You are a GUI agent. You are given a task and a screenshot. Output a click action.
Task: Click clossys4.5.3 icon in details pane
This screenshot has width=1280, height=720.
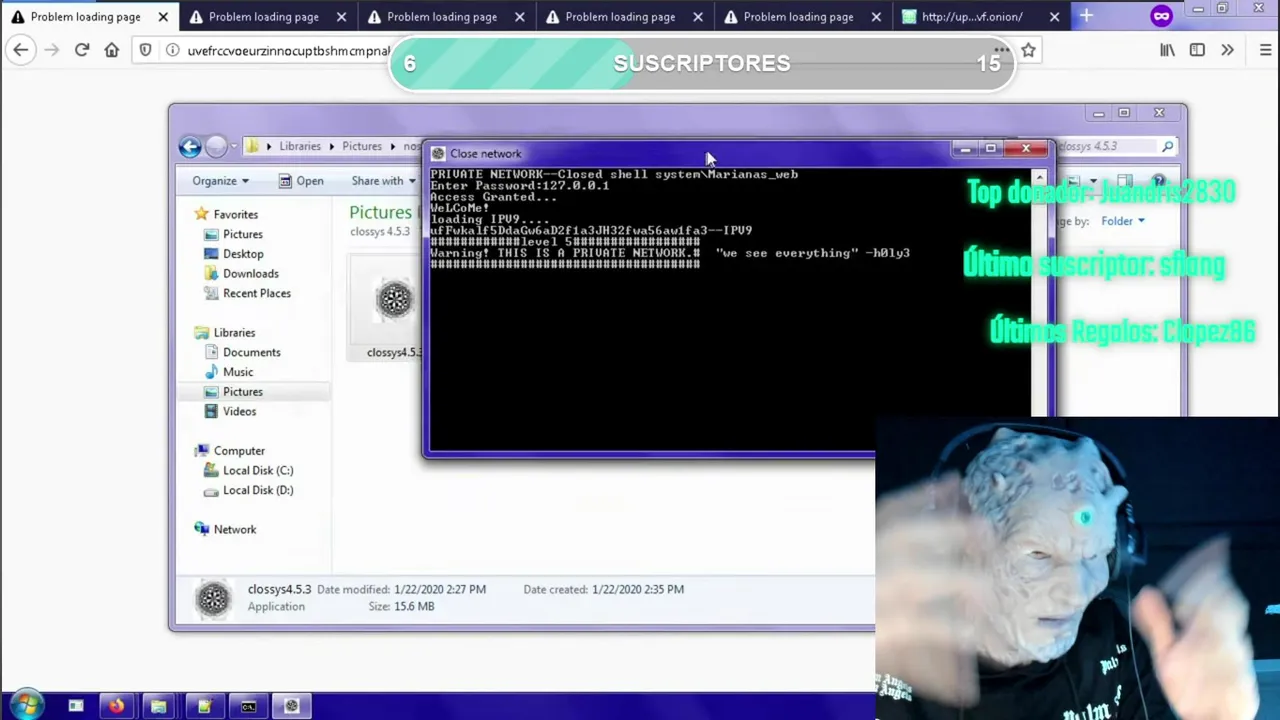[x=213, y=598]
